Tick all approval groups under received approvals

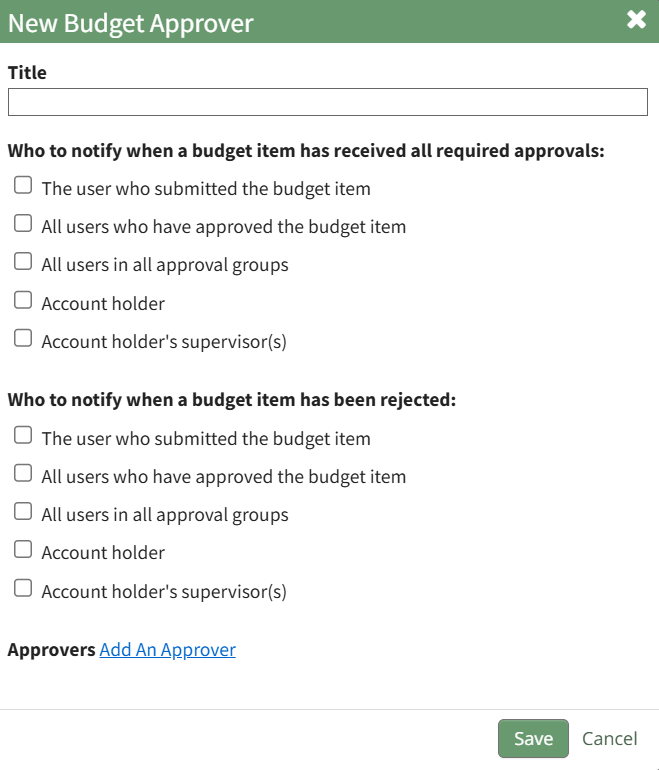point(23,262)
